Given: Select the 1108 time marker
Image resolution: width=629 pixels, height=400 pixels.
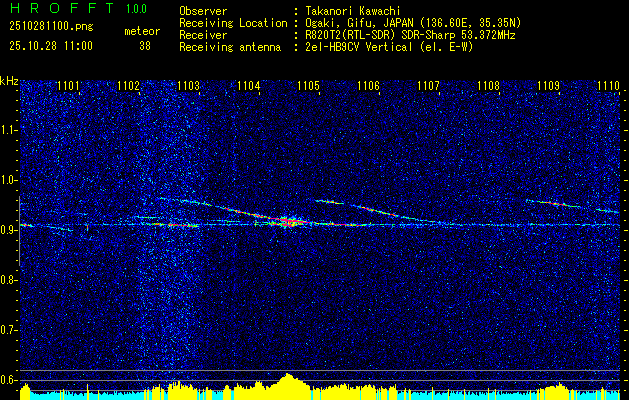Looking at the screenshot, I should coord(489,85).
